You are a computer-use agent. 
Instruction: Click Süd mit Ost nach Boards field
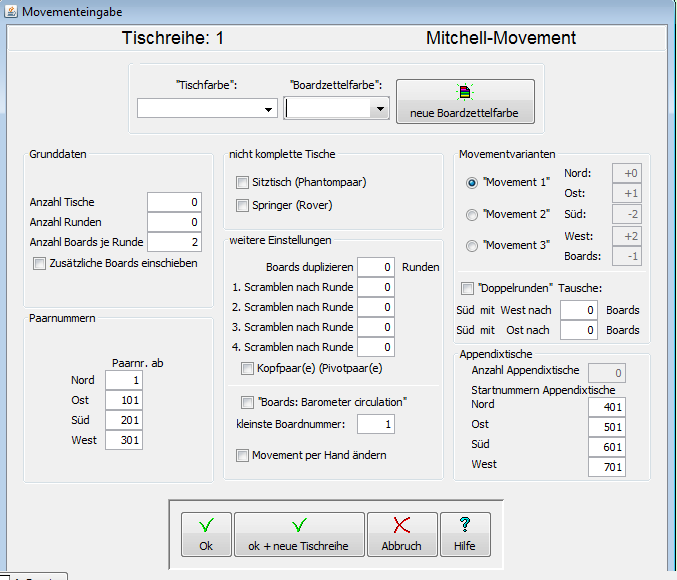tap(579, 330)
